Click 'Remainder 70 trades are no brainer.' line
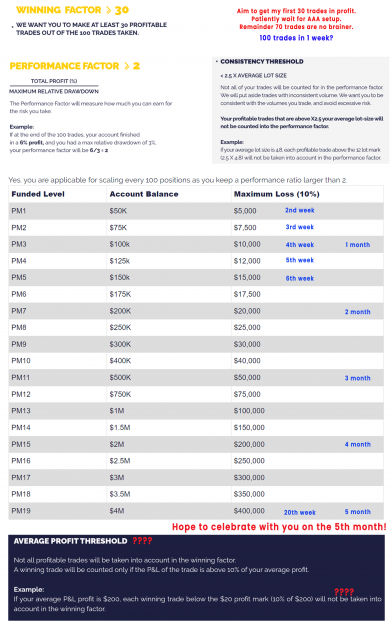392x625 pixels. click(x=296, y=27)
